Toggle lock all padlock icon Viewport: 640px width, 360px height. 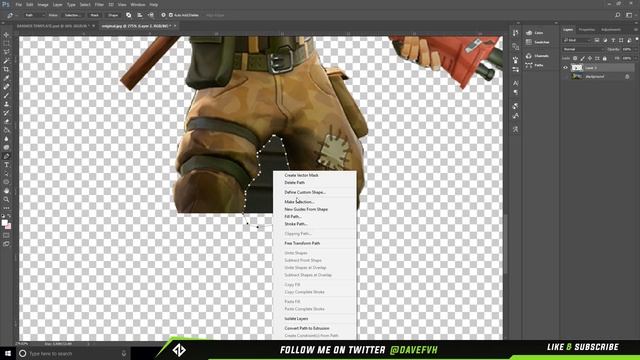(x=604, y=58)
